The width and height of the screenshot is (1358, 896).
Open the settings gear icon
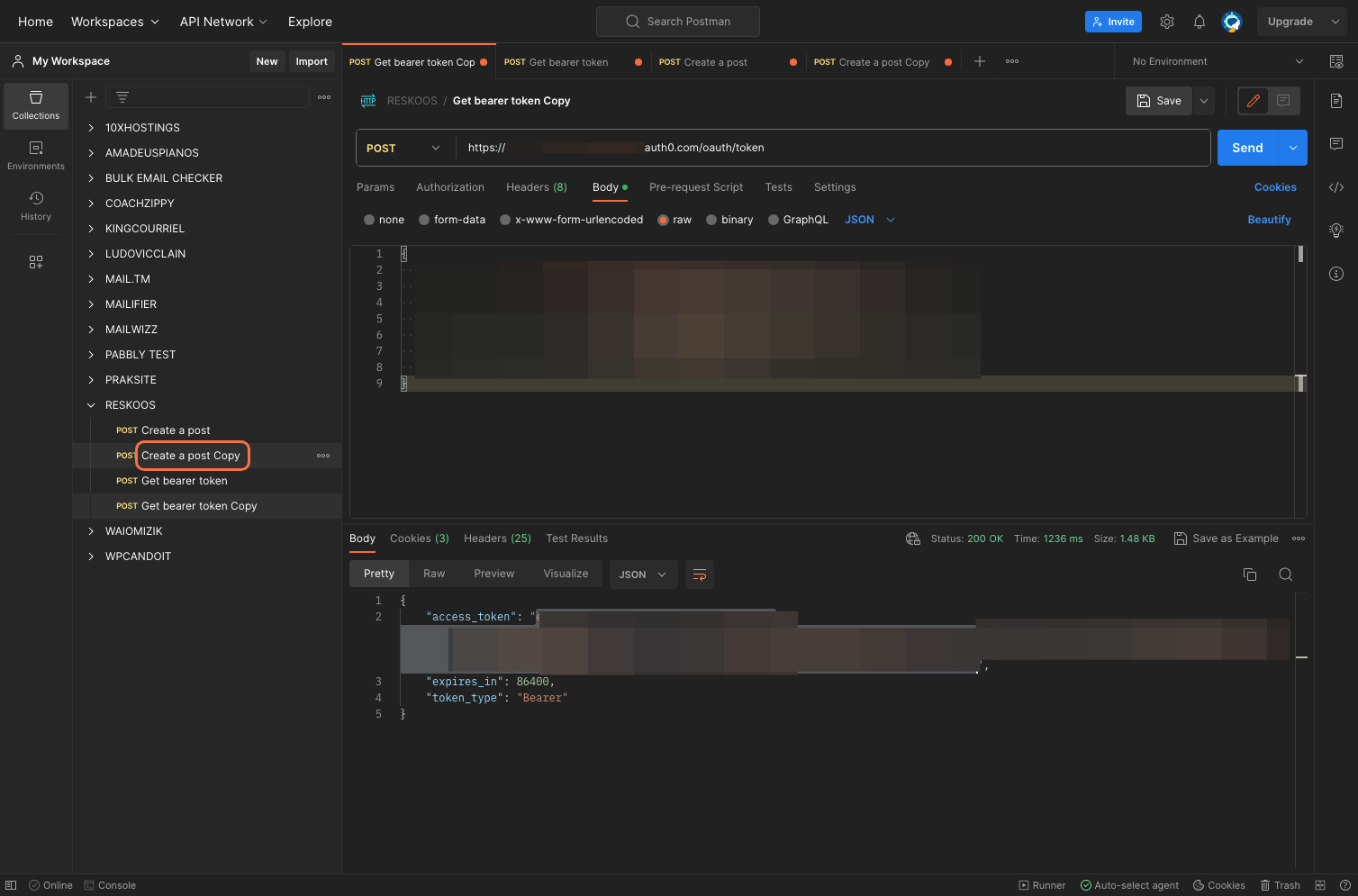click(x=1167, y=22)
